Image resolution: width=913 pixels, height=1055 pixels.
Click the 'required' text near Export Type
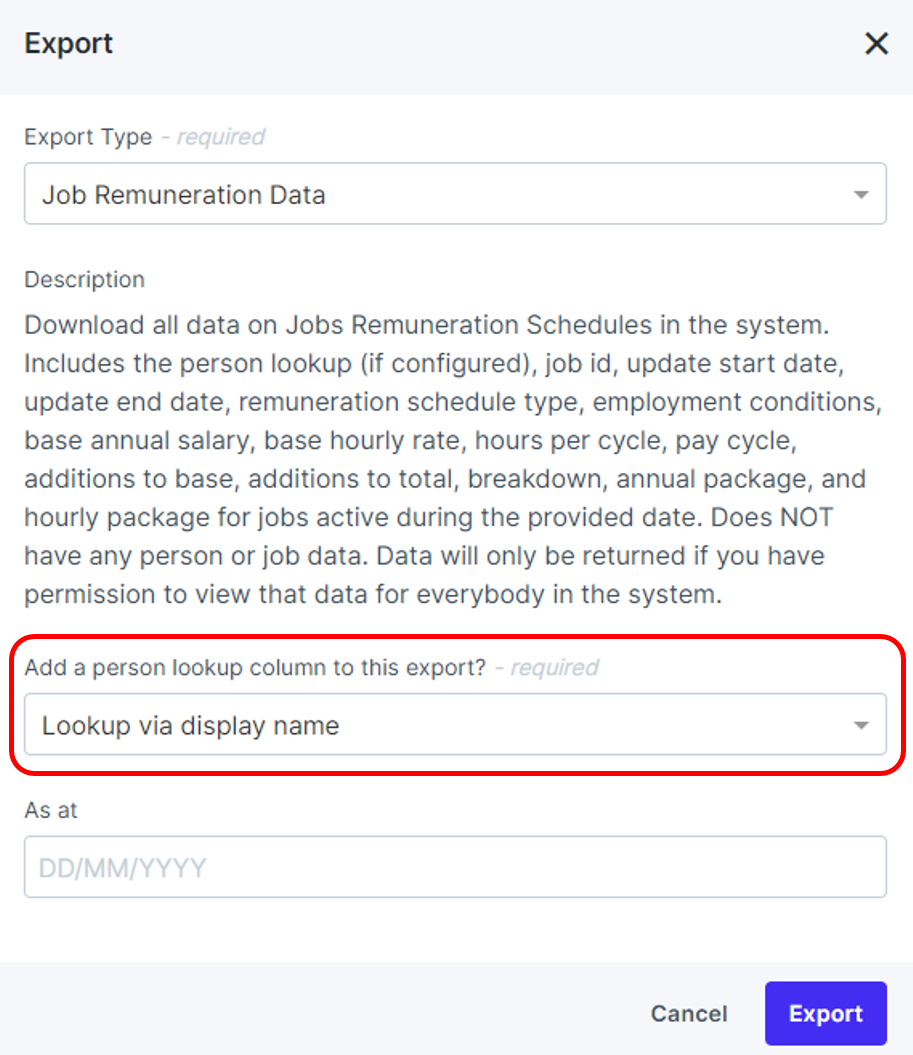tap(220, 137)
